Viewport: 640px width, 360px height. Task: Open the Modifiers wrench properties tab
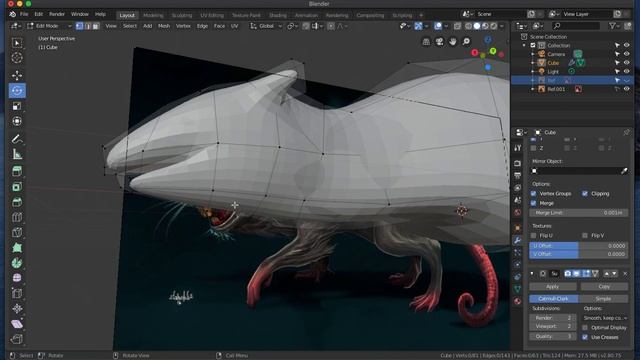518,240
